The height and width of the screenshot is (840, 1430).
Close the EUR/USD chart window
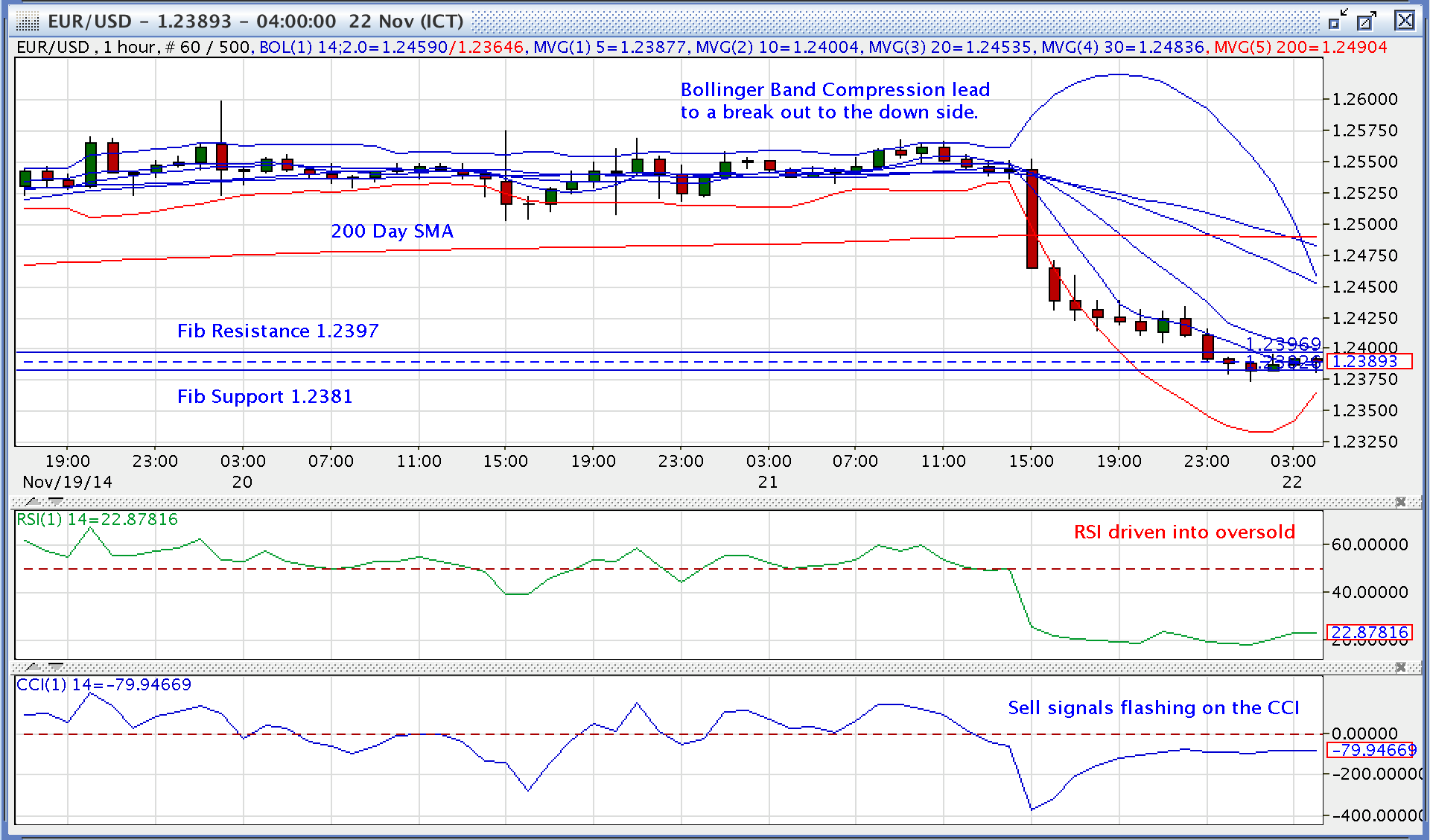click(x=1405, y=20)
